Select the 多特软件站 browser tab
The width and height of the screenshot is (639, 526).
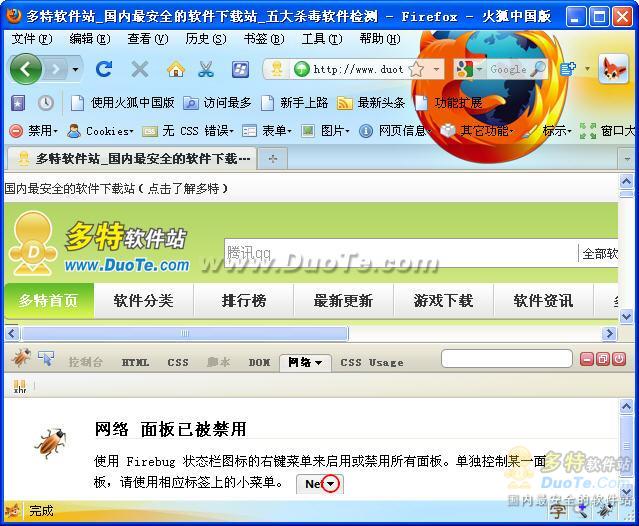[x=132, y=158]
